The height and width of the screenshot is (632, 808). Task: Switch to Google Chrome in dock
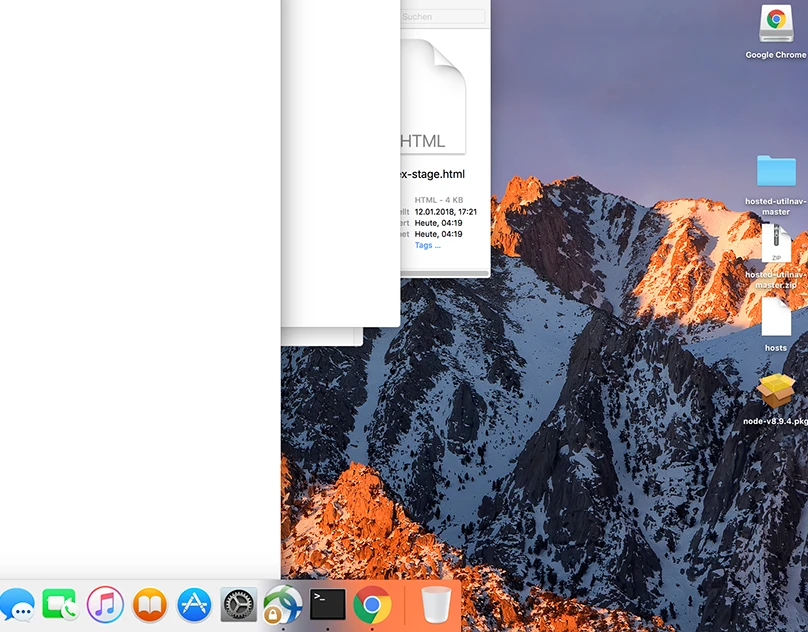pos(372,605)
